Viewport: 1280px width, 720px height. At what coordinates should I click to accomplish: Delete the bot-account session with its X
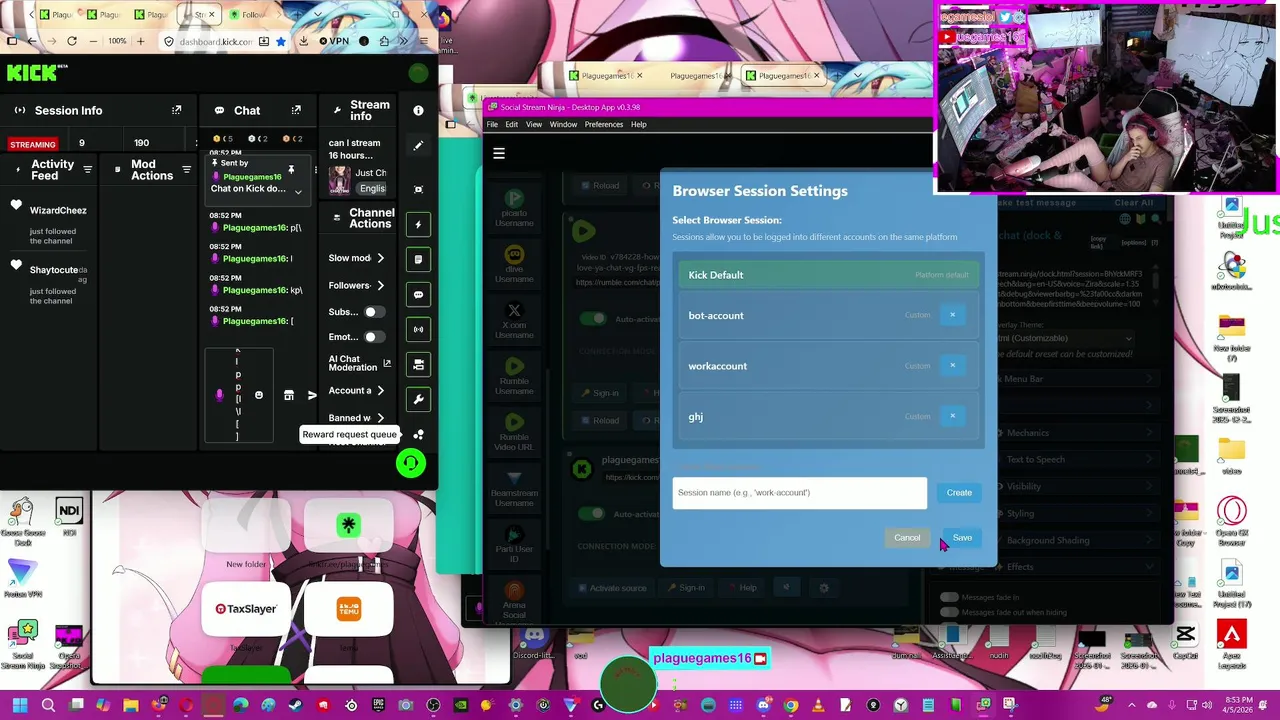coord(952,315)
